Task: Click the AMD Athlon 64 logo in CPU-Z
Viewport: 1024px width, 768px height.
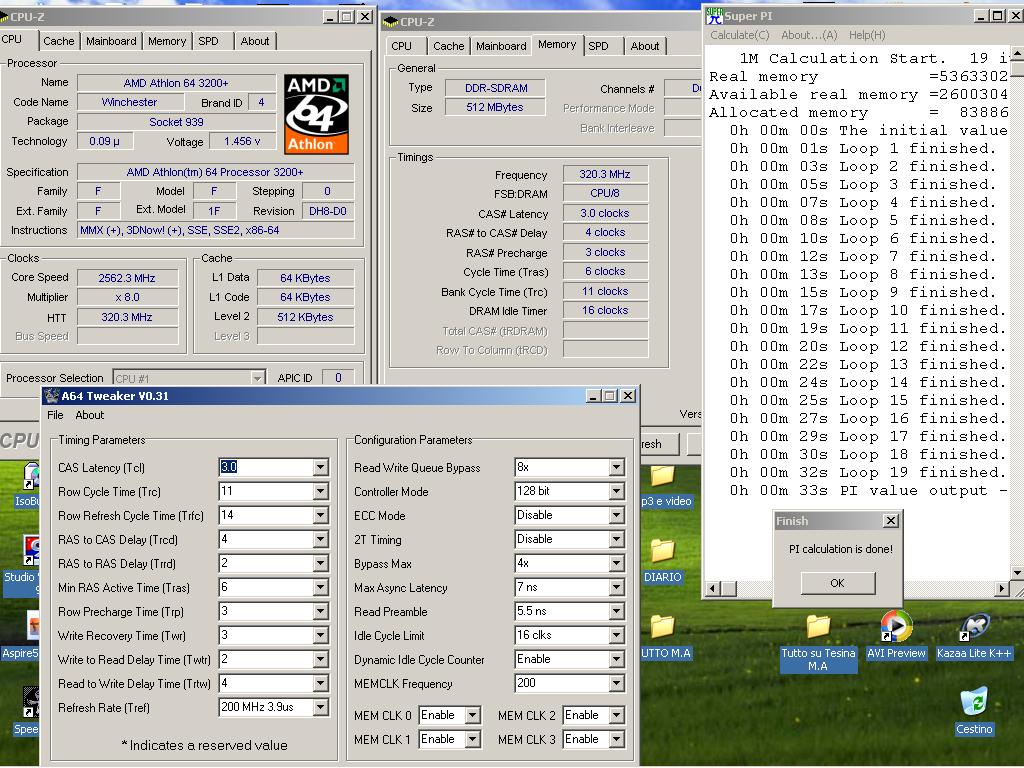Action: pos(316,114)
